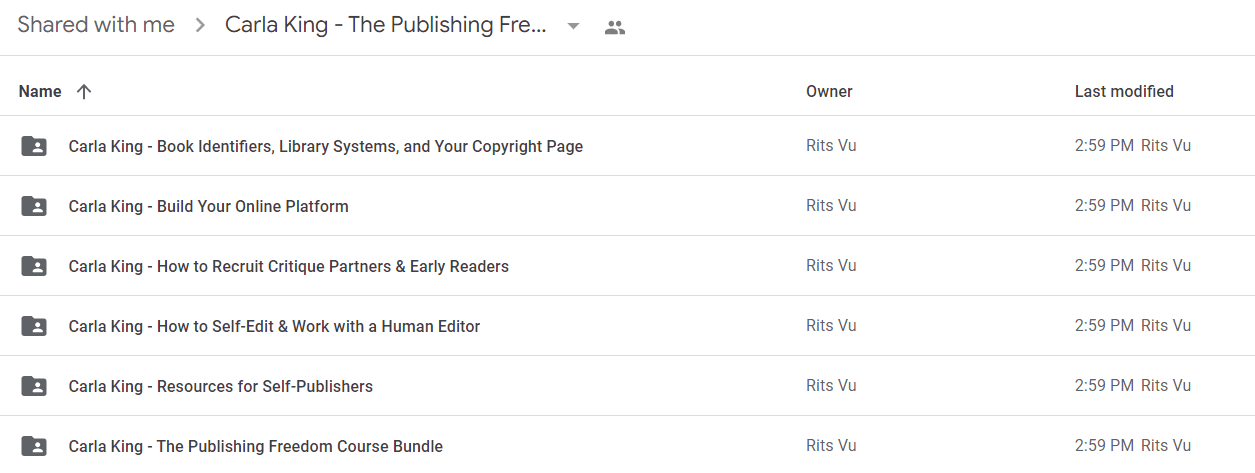Image resolution: width=1255 pixels, height=473 pixels.
Task: Click the breadcrumb chevron separator
Action: pos(200,26)
